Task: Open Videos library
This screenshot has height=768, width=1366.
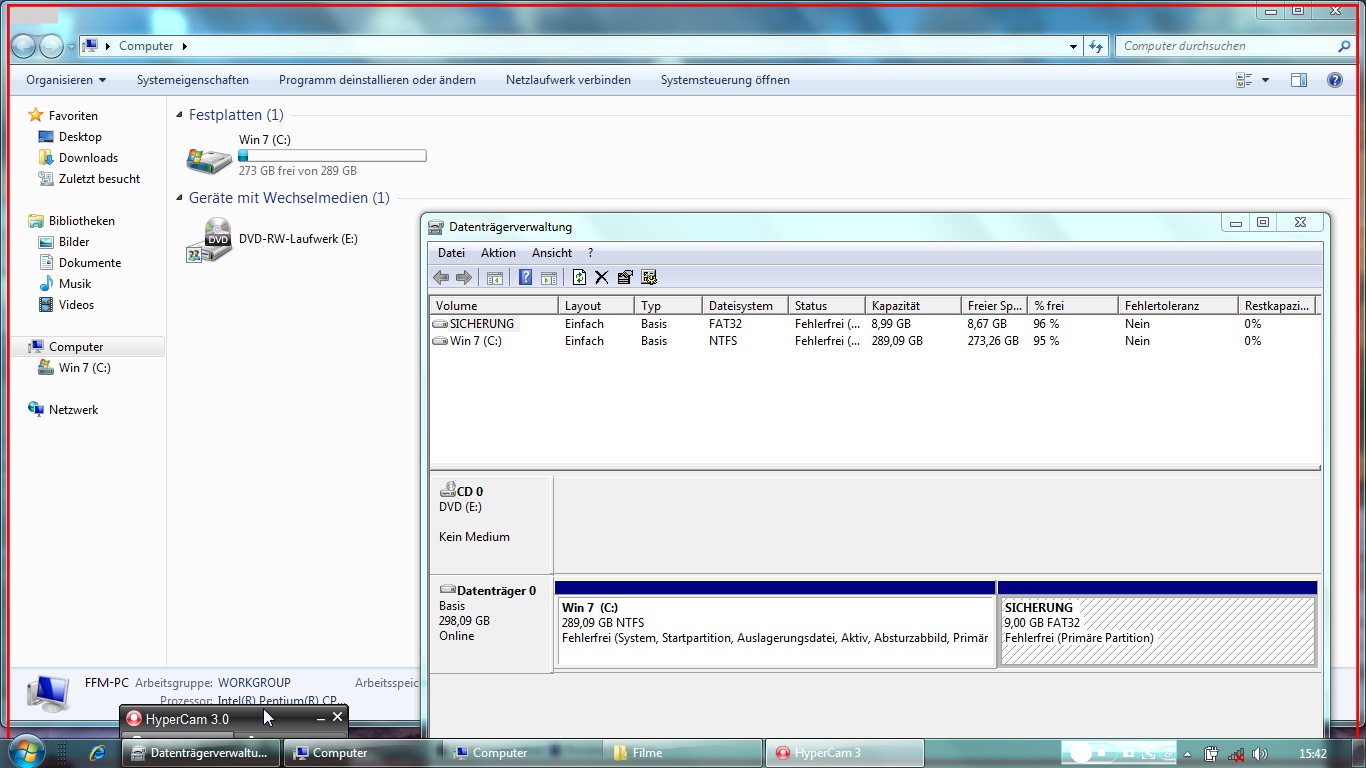Action: (x=76, y=305)
